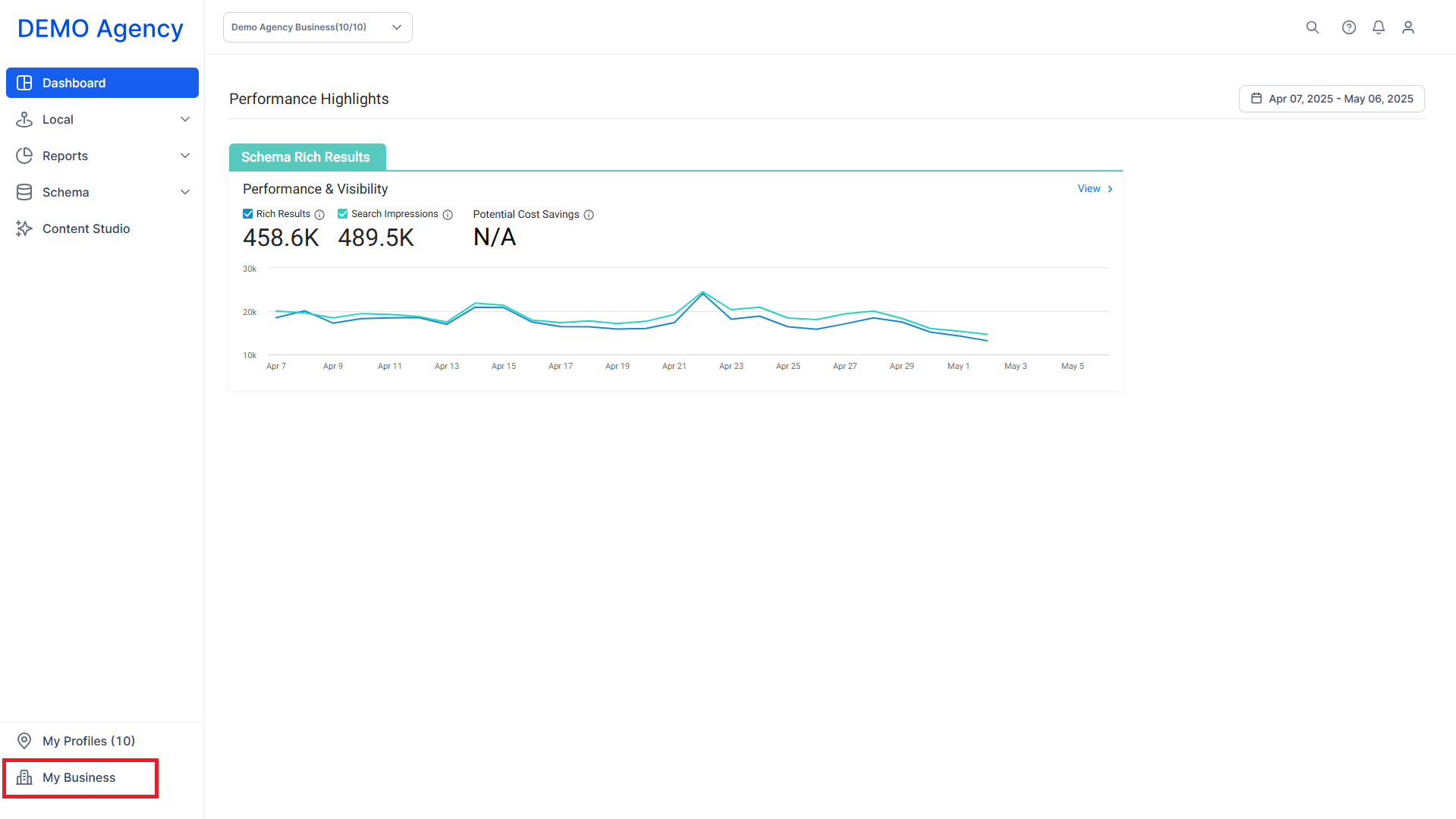Select the Dashboard menu item

[102, 83]
